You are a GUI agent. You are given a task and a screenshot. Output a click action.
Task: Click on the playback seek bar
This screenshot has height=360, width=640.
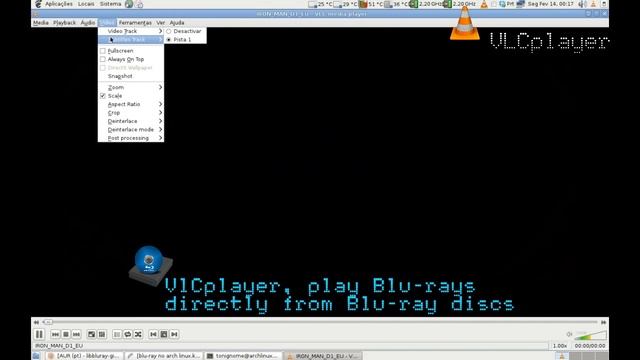[x=320, y=322]
